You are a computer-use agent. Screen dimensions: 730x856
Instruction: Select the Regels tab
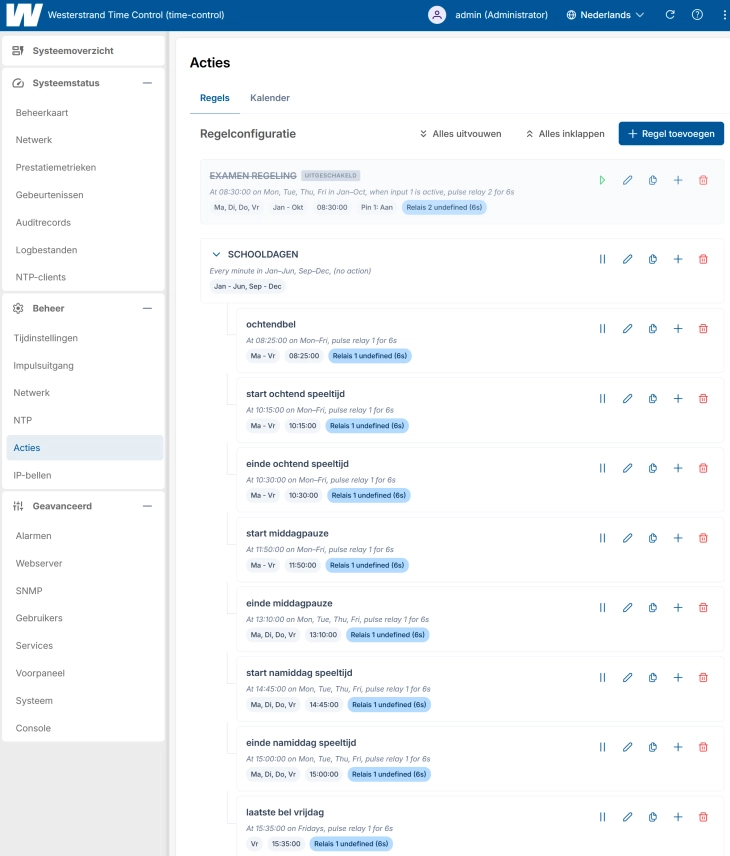coord(215,98)
